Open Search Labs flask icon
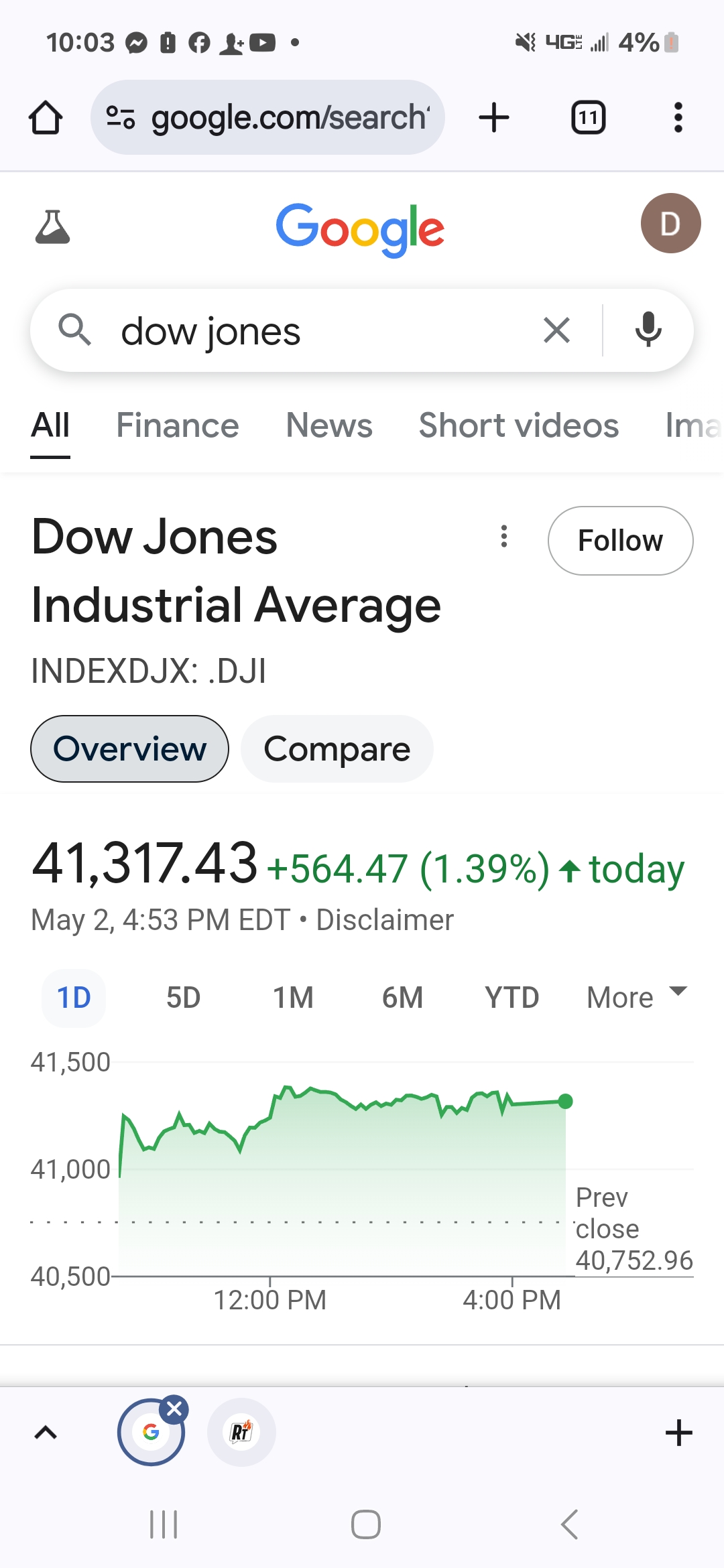The image size is (724, 1568). point(52,226)
